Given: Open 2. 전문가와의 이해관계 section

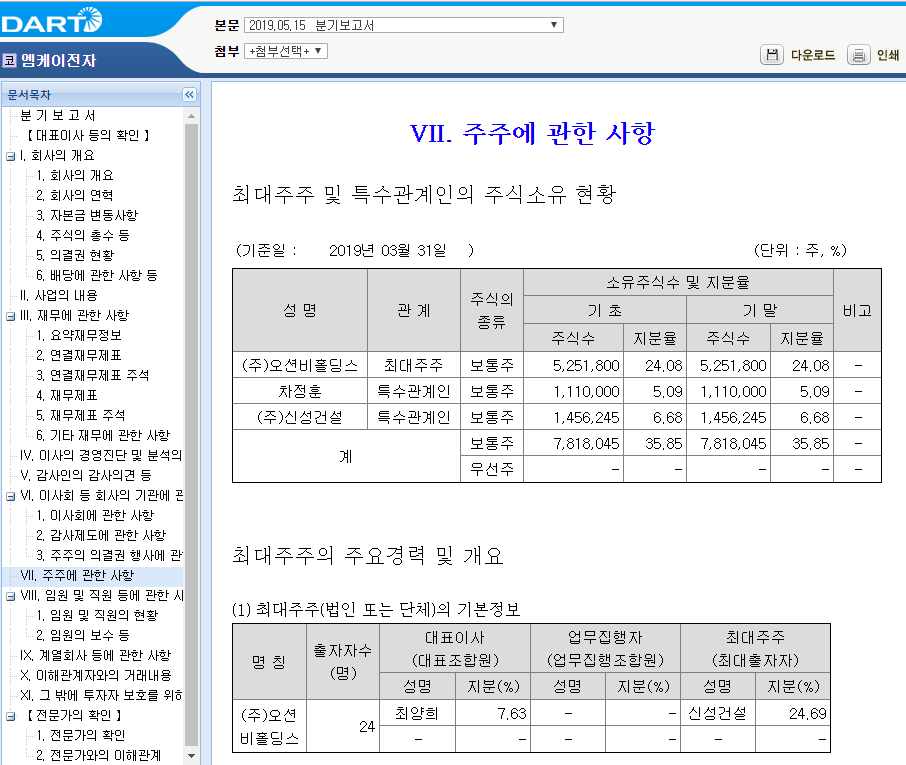Looking at the screenshot, I should pos(98,755).
